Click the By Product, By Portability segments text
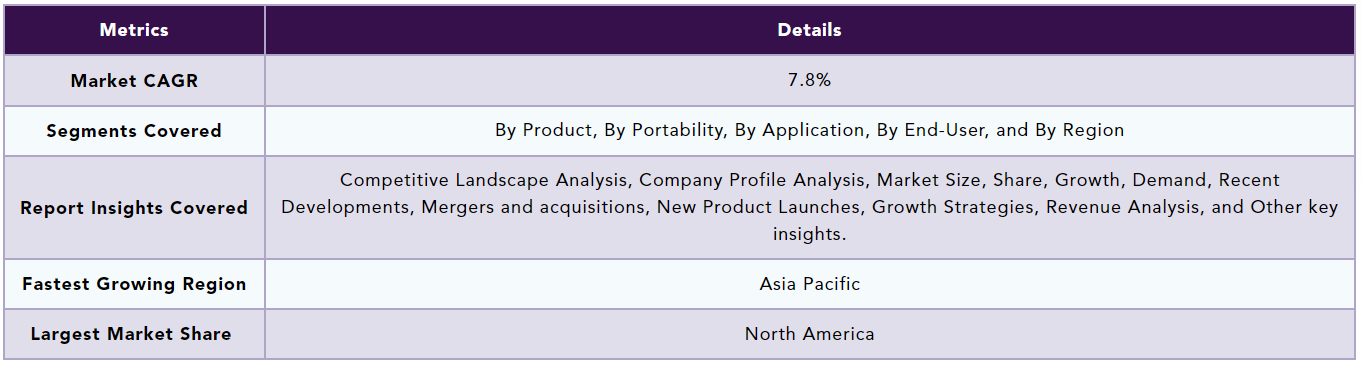 tap(610, 130)
